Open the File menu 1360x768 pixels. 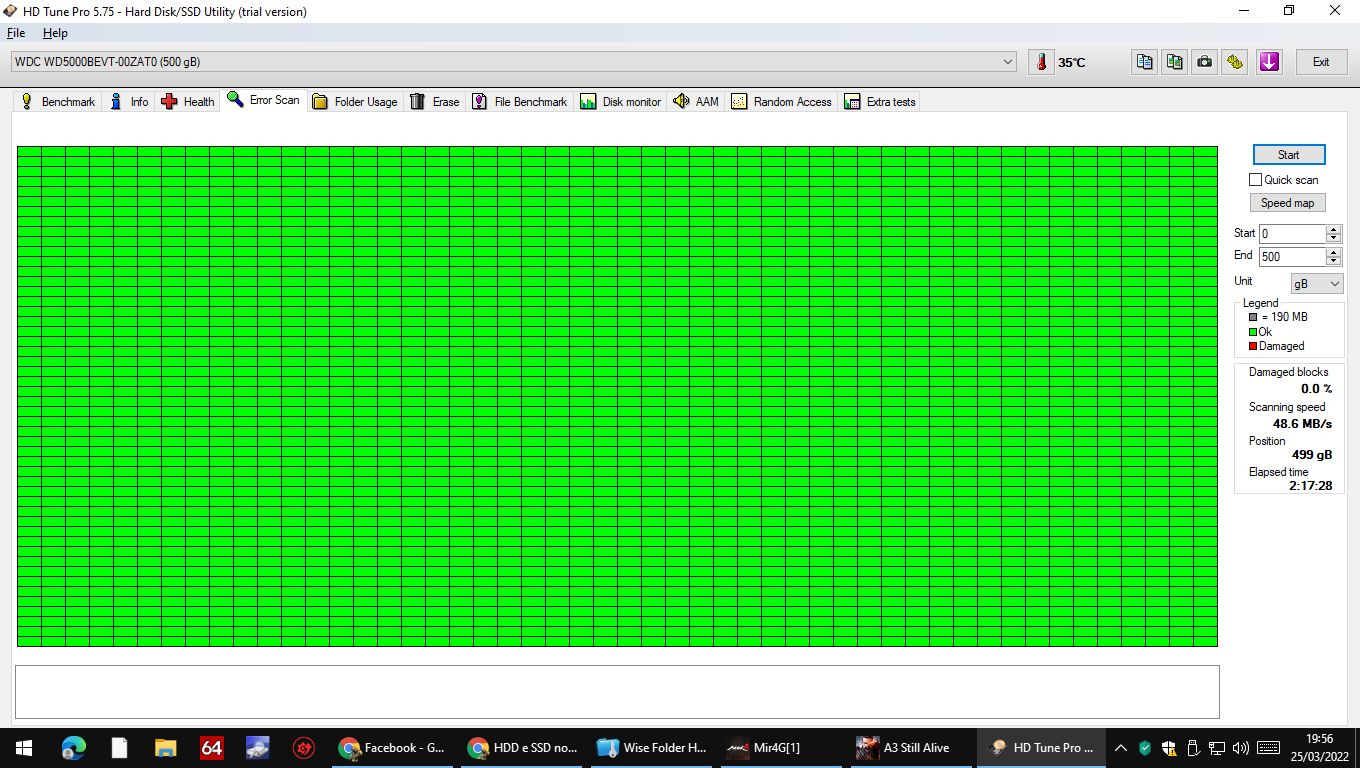coord(16,33)
